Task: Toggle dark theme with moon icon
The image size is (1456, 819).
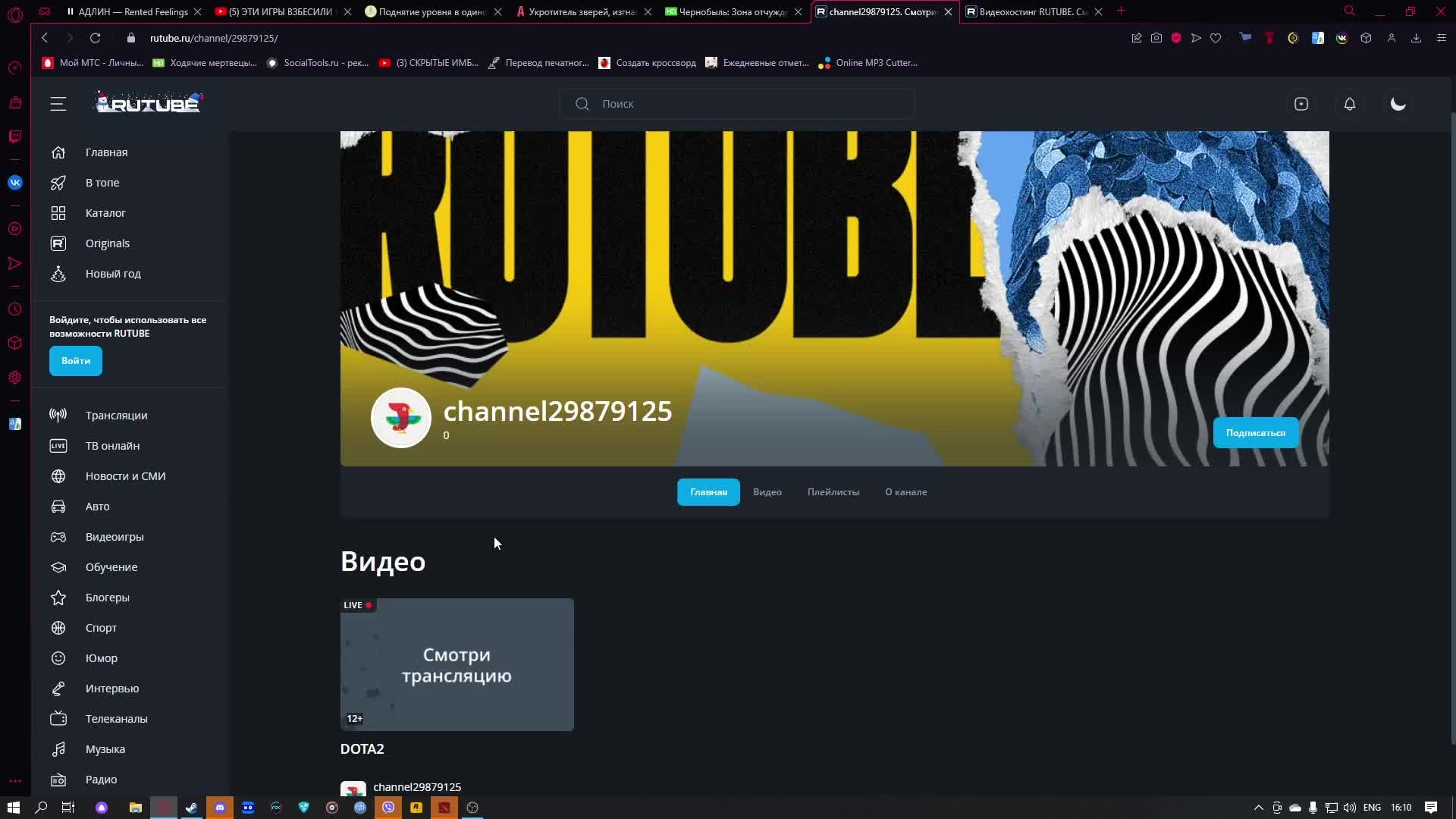Action: point(1398,104)
